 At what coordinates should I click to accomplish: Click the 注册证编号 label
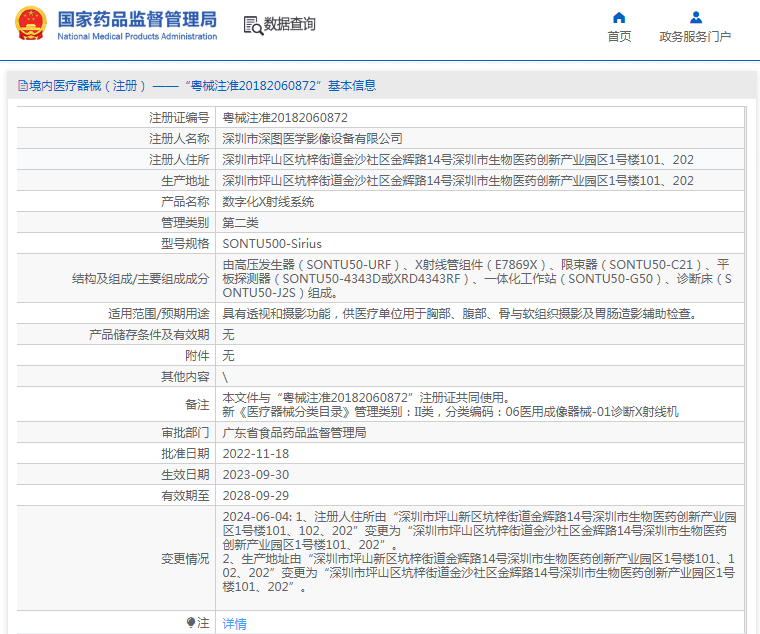point(179,118)
